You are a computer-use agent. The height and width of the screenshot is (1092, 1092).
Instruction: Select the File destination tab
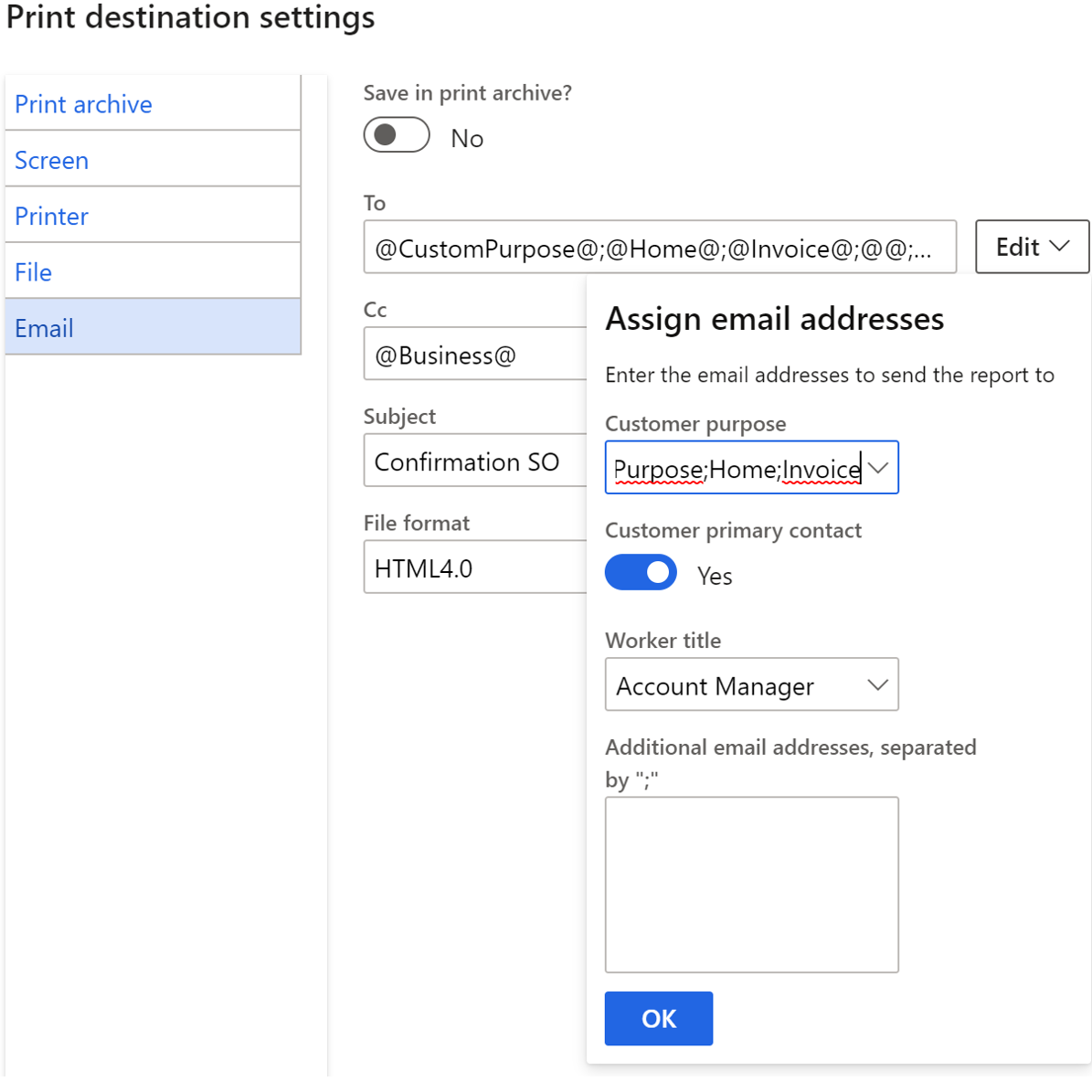pos(154,271)
